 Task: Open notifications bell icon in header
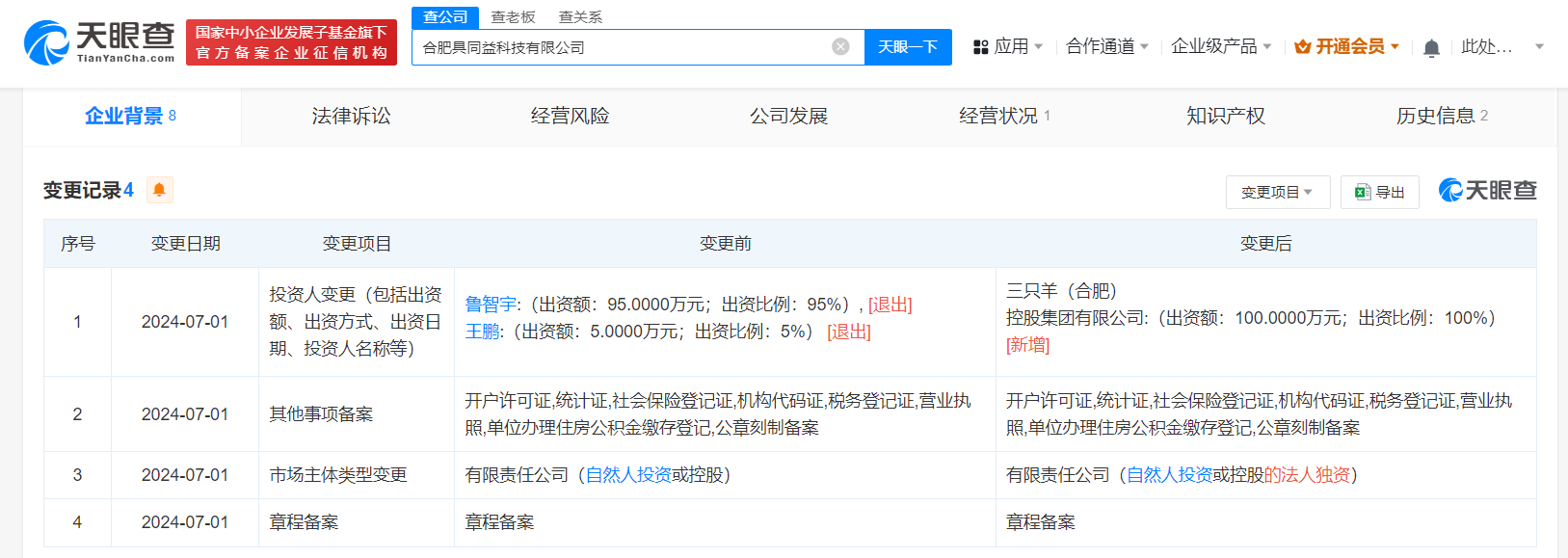1431,47
